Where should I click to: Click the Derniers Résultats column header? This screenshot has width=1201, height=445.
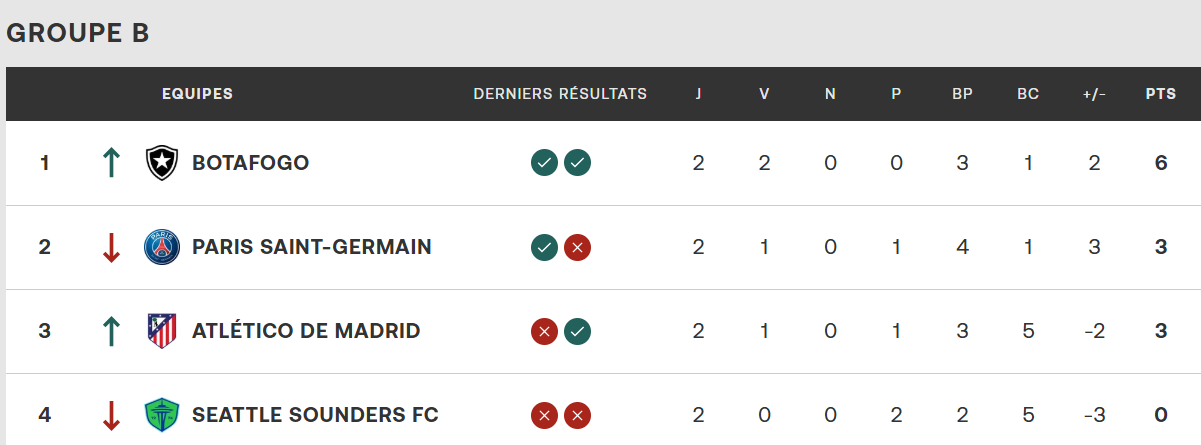pos(560,94)
